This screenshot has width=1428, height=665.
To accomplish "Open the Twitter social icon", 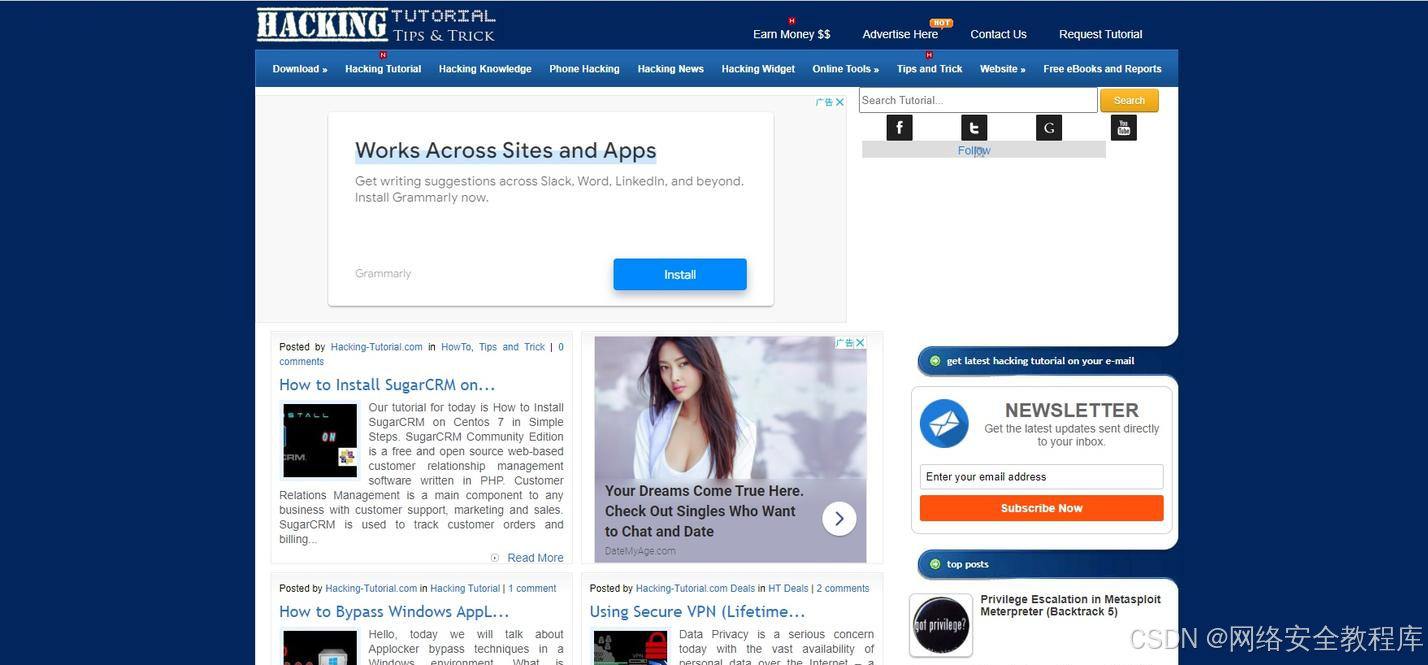I will (x=974, y=127).
